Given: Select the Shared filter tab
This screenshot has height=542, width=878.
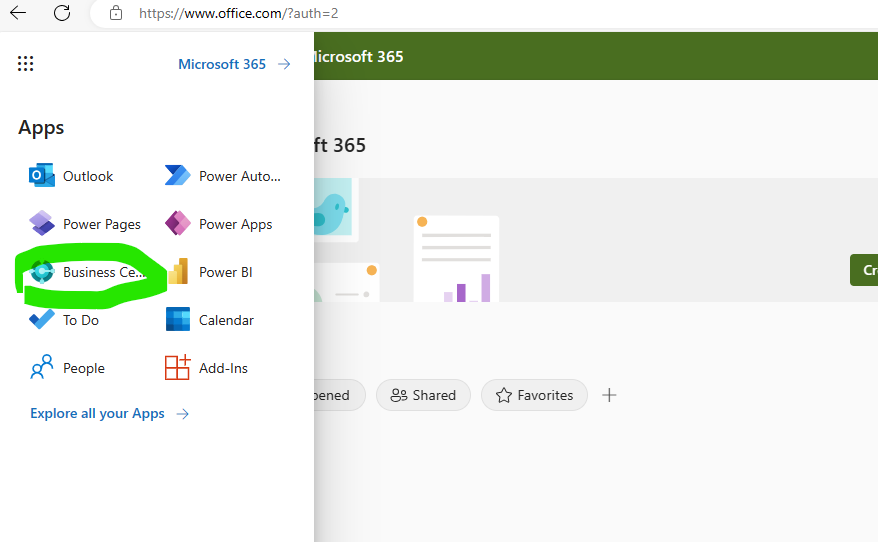Looking at the screenshot, I should coord(423,395).
